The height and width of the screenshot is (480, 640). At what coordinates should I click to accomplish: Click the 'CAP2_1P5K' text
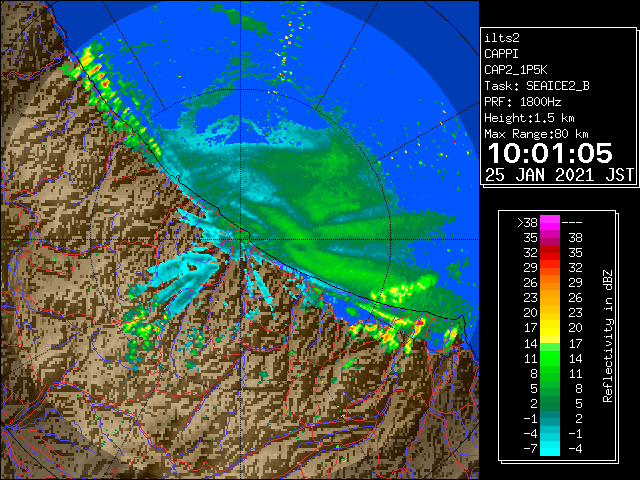[x=516, y=70]
